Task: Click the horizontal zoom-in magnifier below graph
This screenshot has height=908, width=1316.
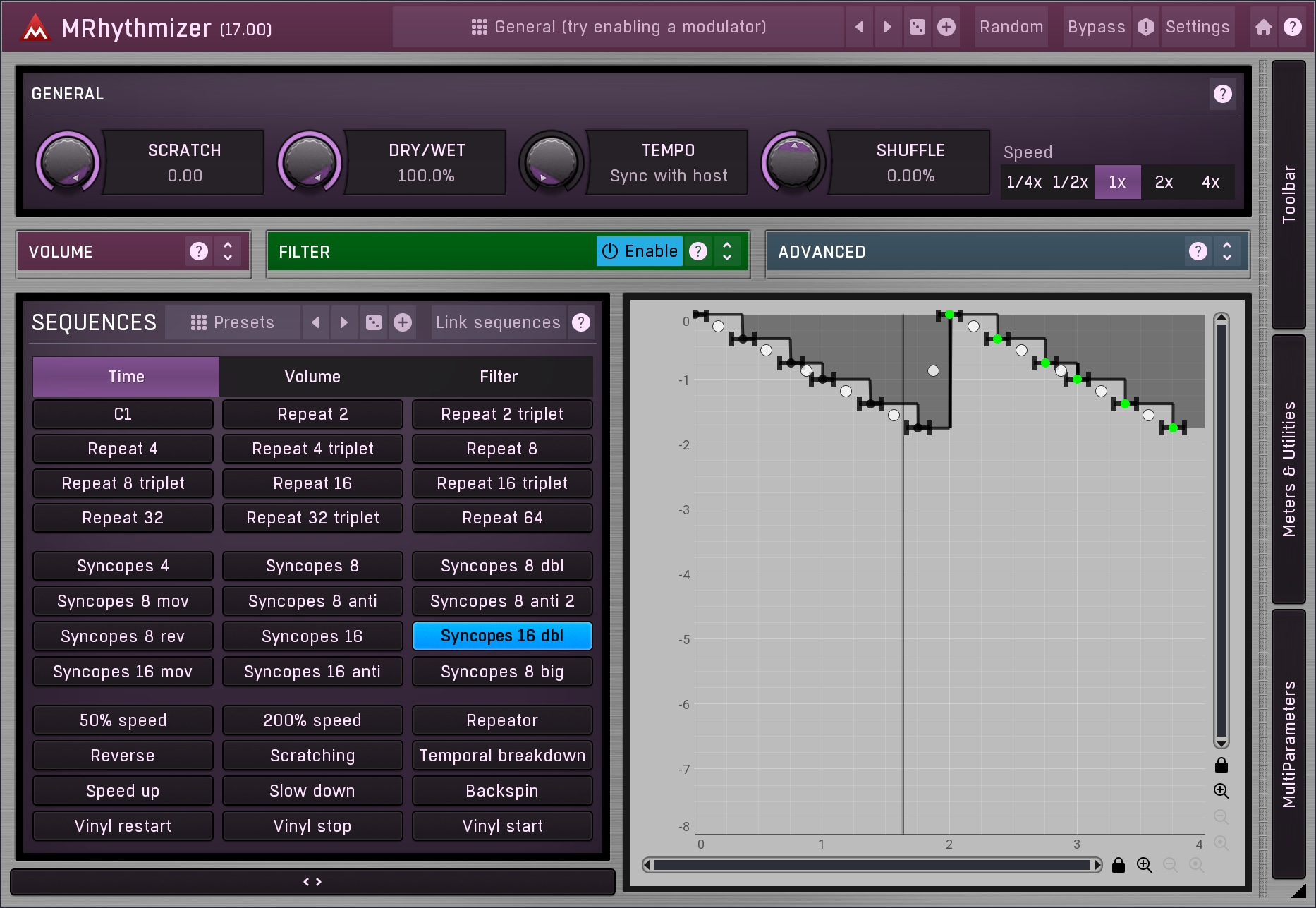Action: coord(1144,865)
